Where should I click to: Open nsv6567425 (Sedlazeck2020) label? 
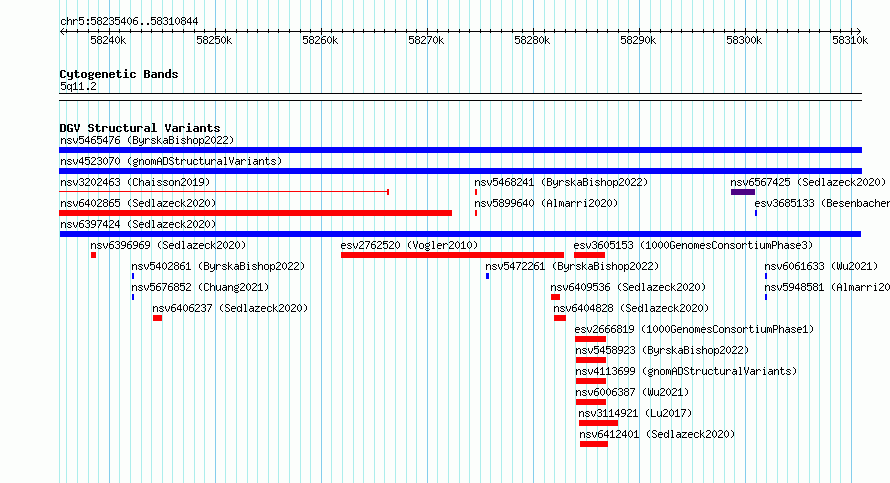808,182
